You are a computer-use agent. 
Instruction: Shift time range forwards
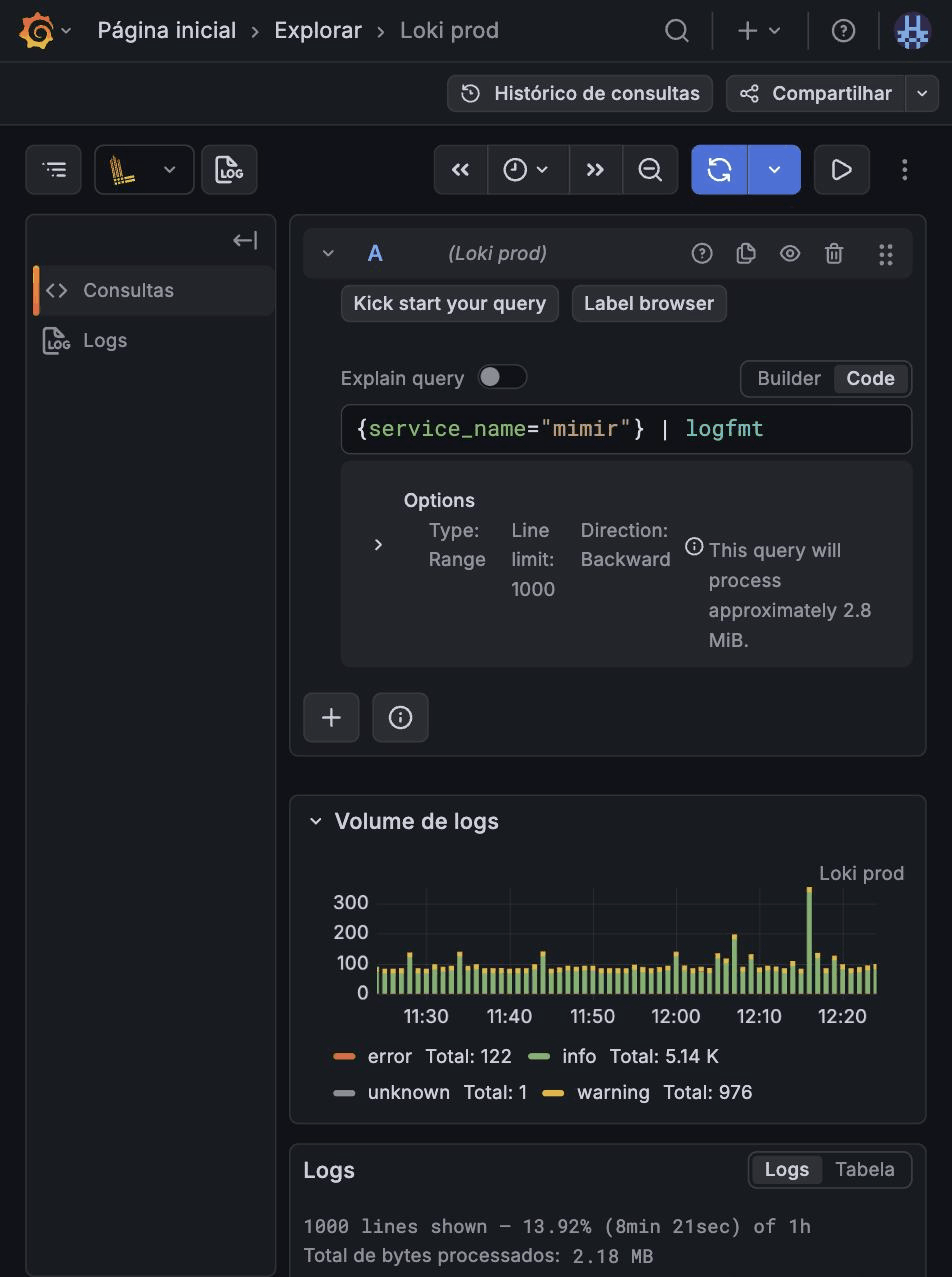(x=596, y=170)
